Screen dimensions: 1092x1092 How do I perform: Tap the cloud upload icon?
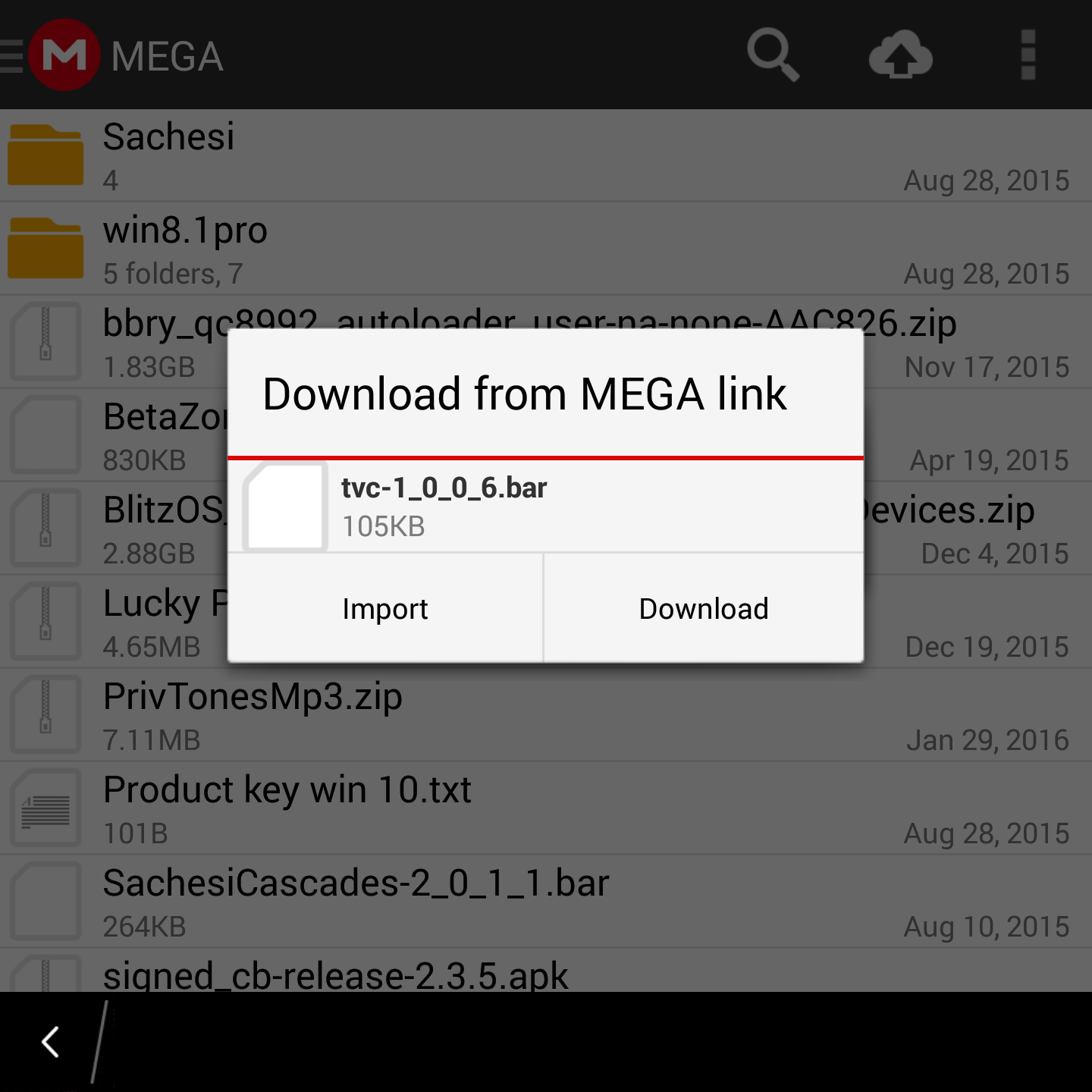[x=900, y=55]
